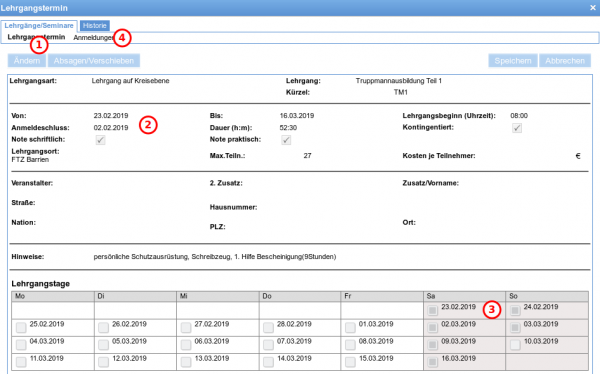Viewport: 600px width, 374px height.
Task: Click the Absagen/Verschieben button
Action: [94, 60]
